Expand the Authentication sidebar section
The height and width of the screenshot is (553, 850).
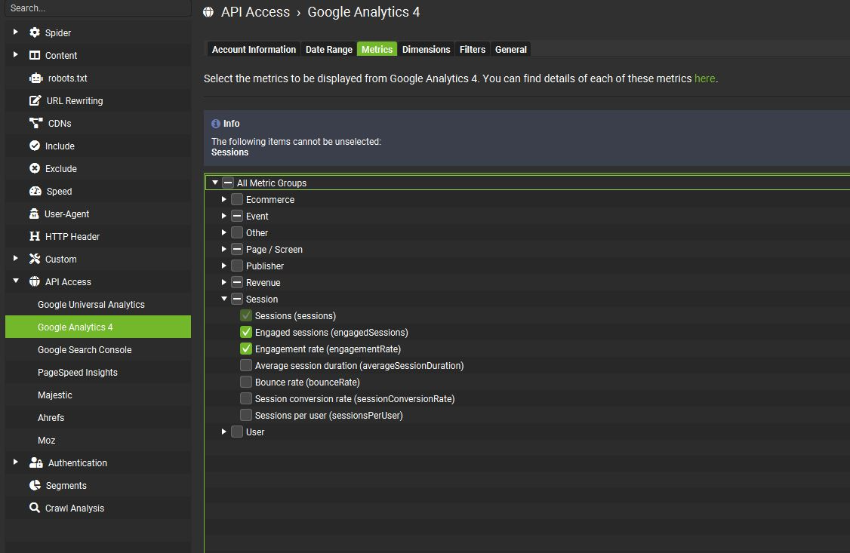coord(16,462)
